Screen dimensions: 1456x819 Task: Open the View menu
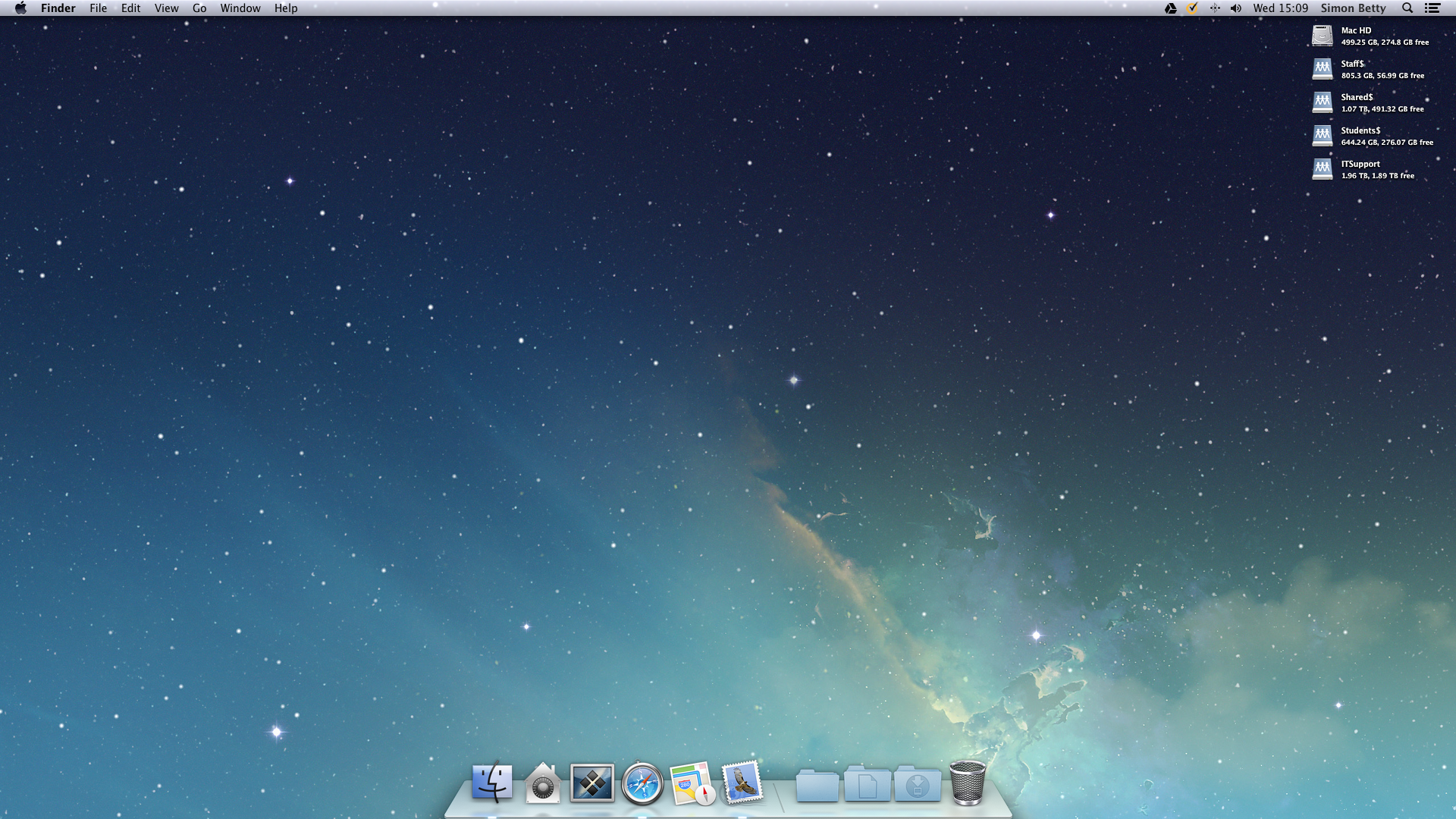(166, 8)
